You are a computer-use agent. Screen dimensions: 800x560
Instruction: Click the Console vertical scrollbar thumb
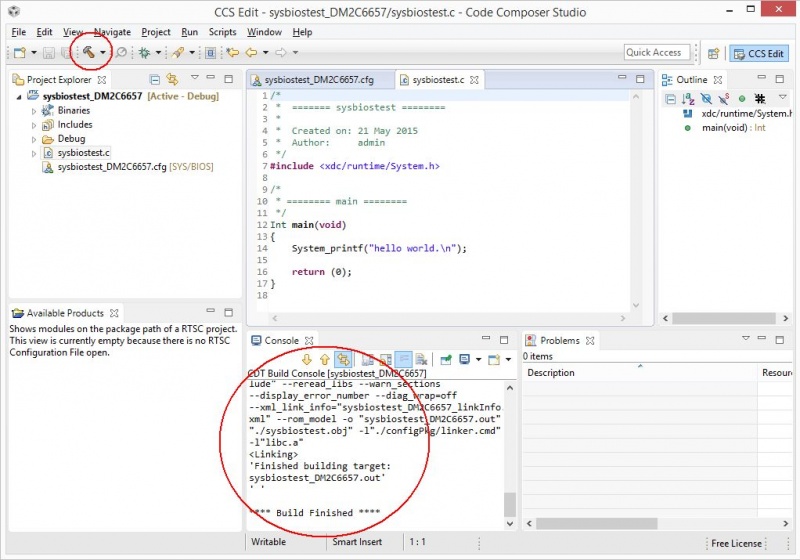(x=510, y=505)
